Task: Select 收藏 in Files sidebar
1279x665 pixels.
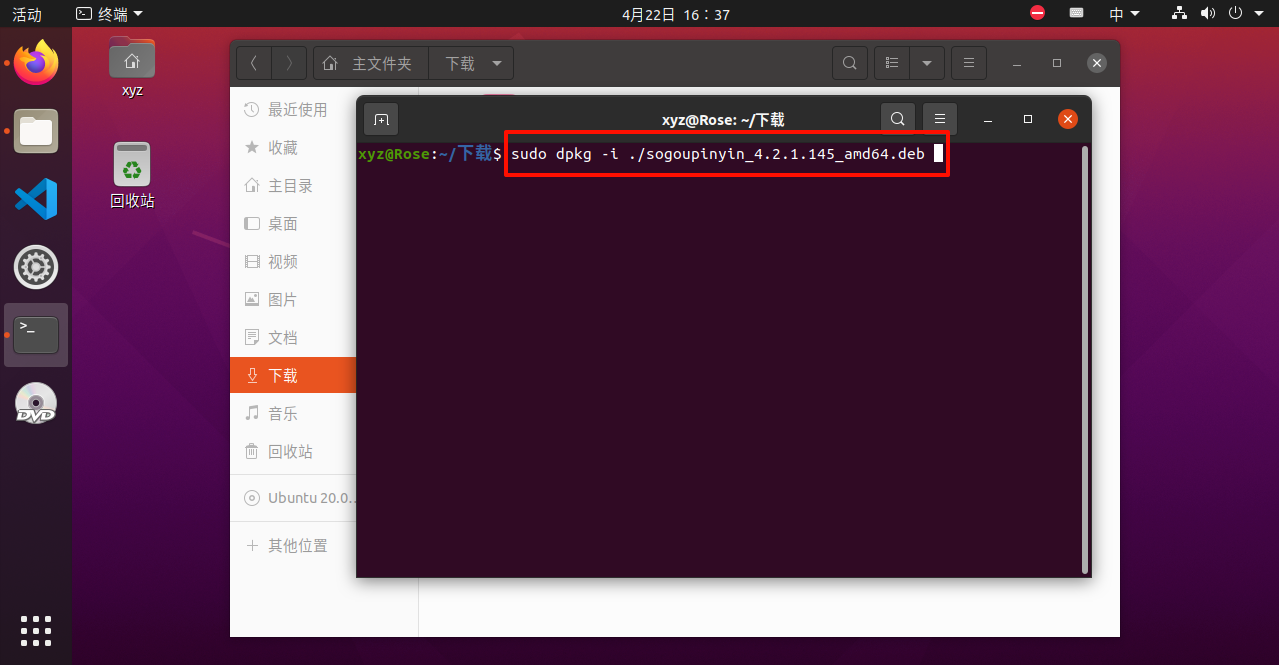Action: point(292,148)
